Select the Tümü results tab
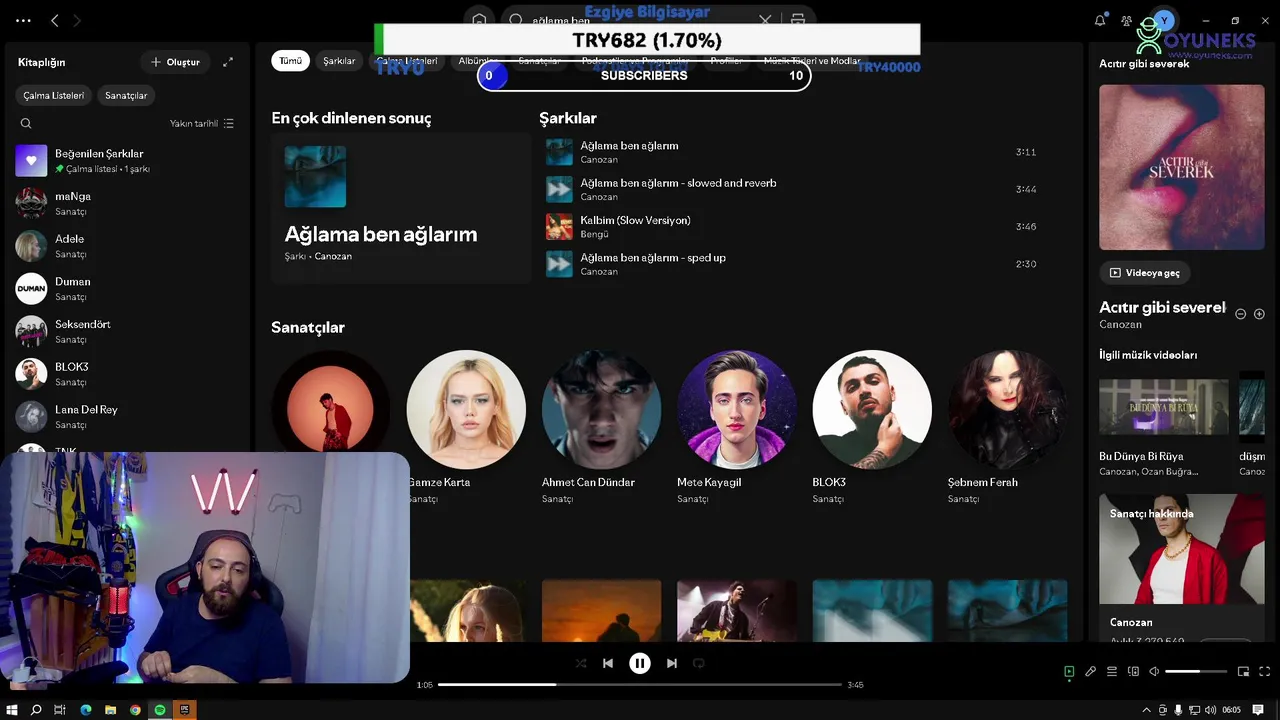The image size is (1280, 720). click(290, 61)
